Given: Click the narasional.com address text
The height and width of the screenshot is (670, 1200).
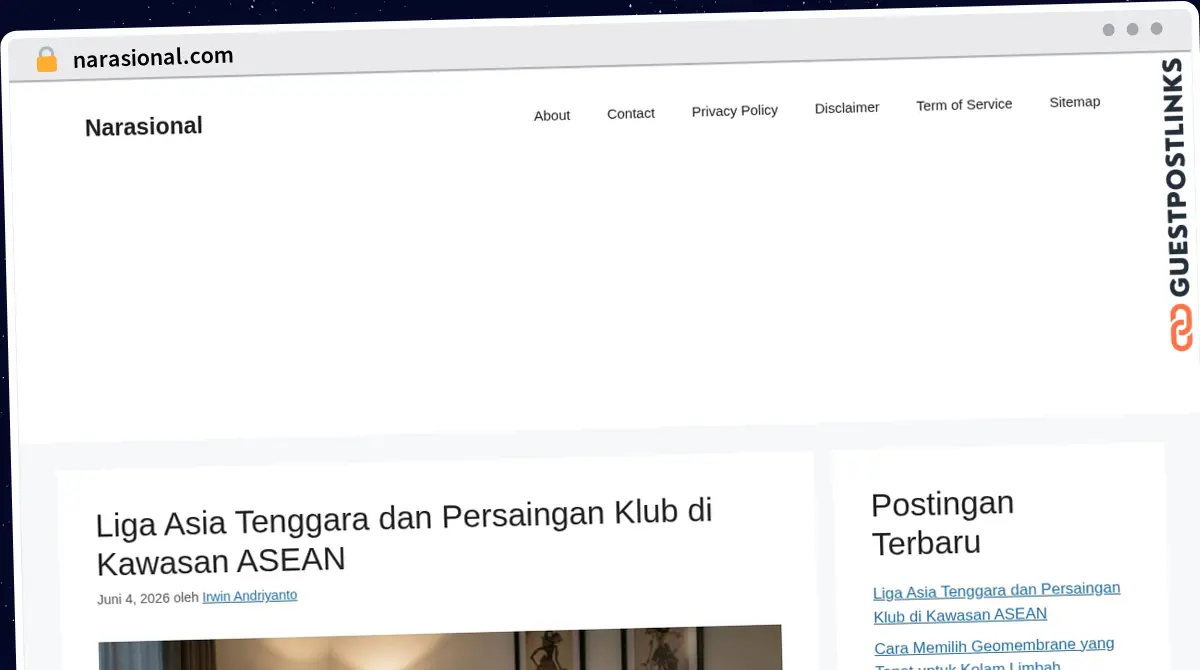Looking at the screenshot, I should click(x=153, y=57).
